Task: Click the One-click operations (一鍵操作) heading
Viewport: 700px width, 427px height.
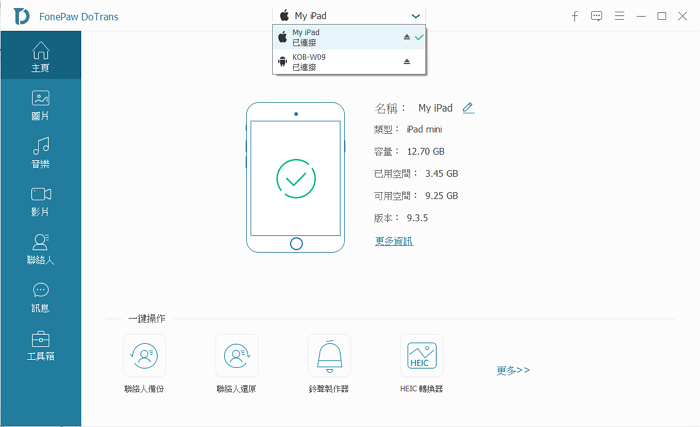Action: 147,318
